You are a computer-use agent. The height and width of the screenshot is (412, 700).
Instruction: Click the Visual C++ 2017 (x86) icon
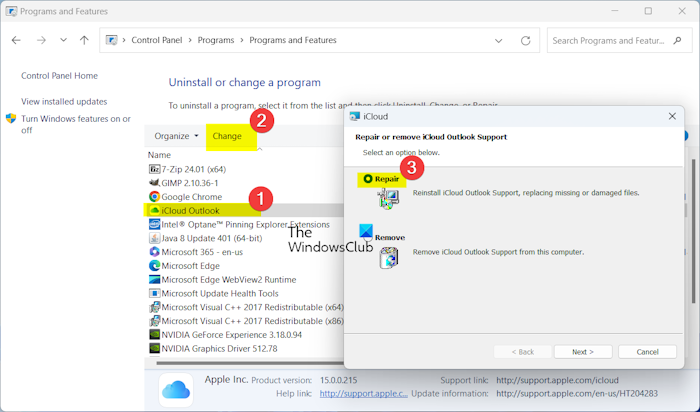(x=154, y=321)
